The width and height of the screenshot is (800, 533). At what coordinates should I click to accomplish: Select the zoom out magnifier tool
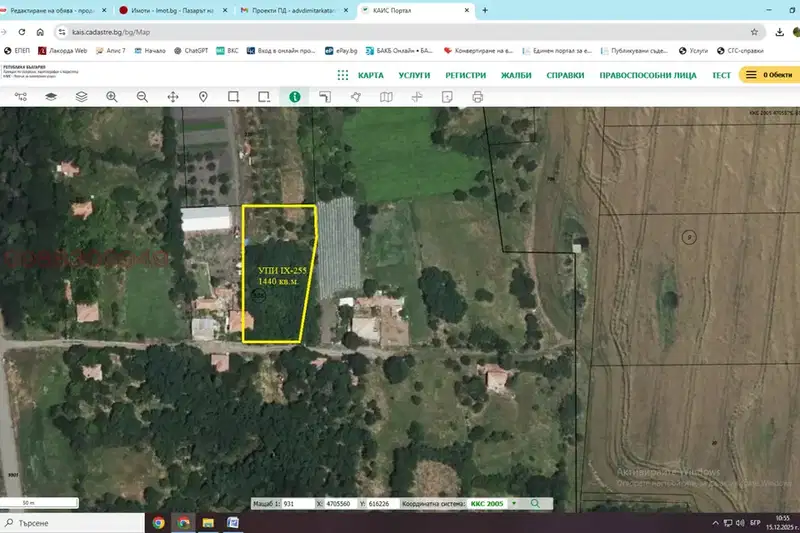click(142, 97)
